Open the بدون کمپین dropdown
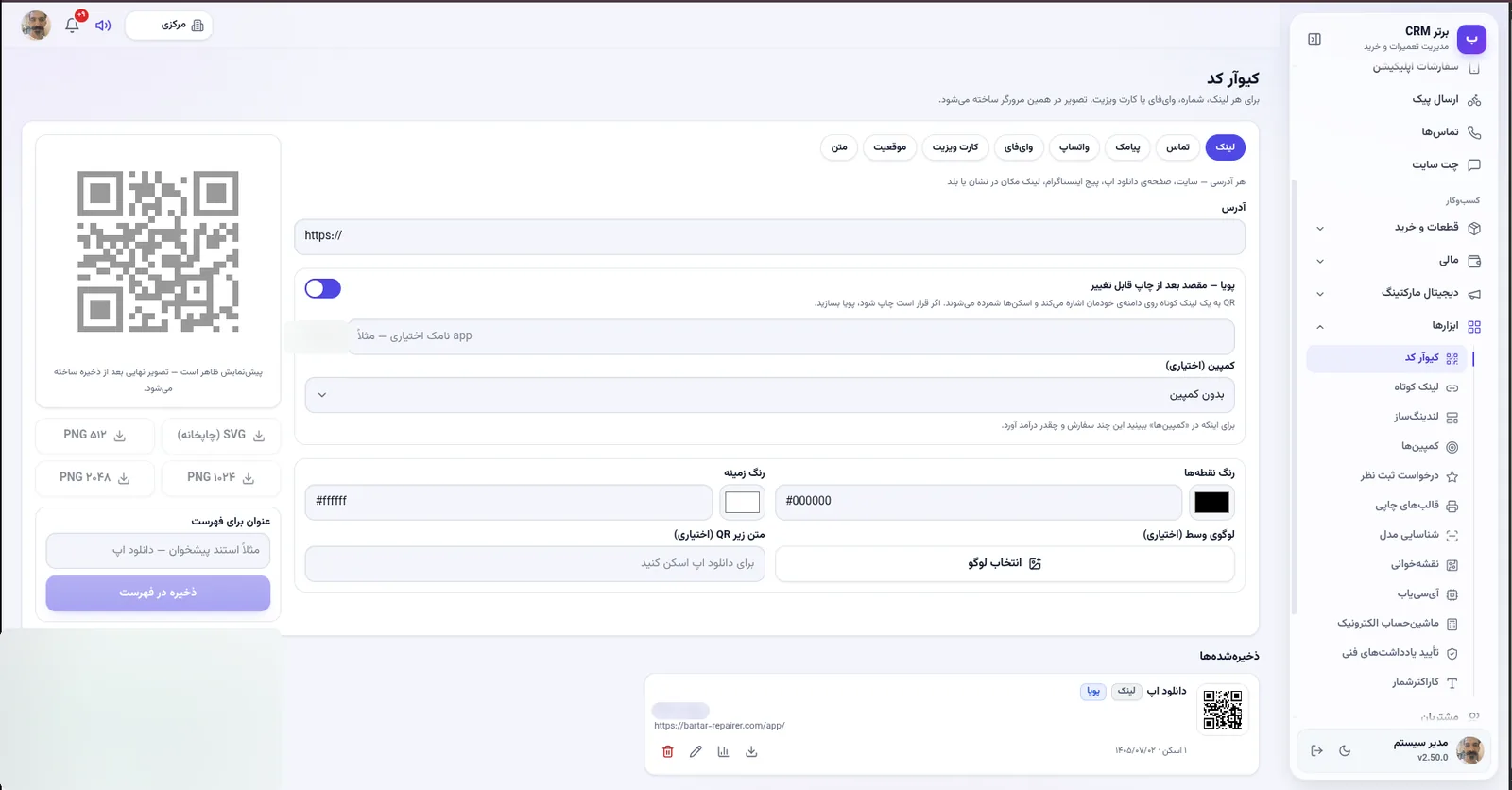The image size is (1512, 790). click(769, 395)
